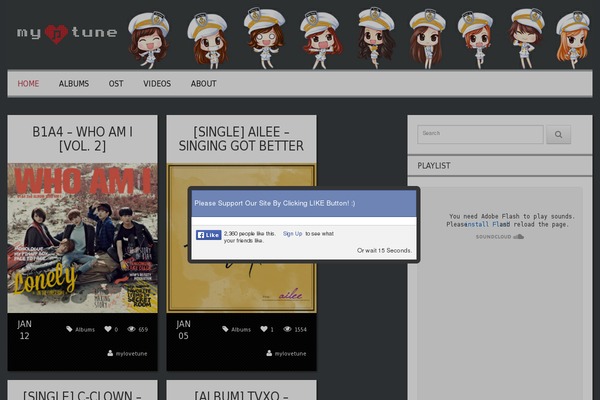The width and height of the screenshot is (600, 400).
Task: Open the Who Am I album cover
Action: 82,238
